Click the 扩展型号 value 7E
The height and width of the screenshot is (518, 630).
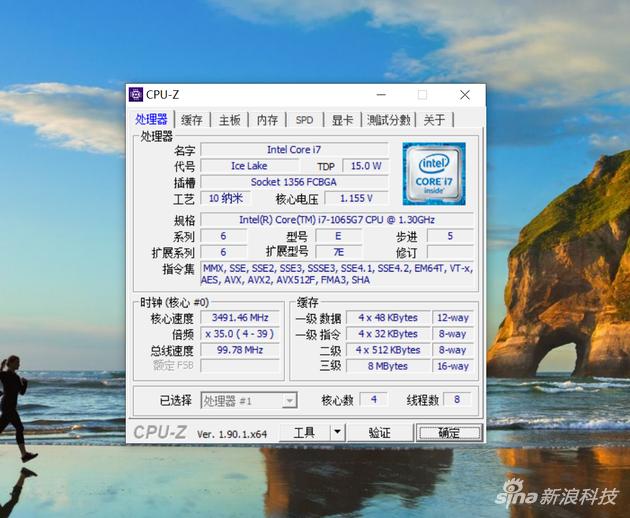point(338,252)
